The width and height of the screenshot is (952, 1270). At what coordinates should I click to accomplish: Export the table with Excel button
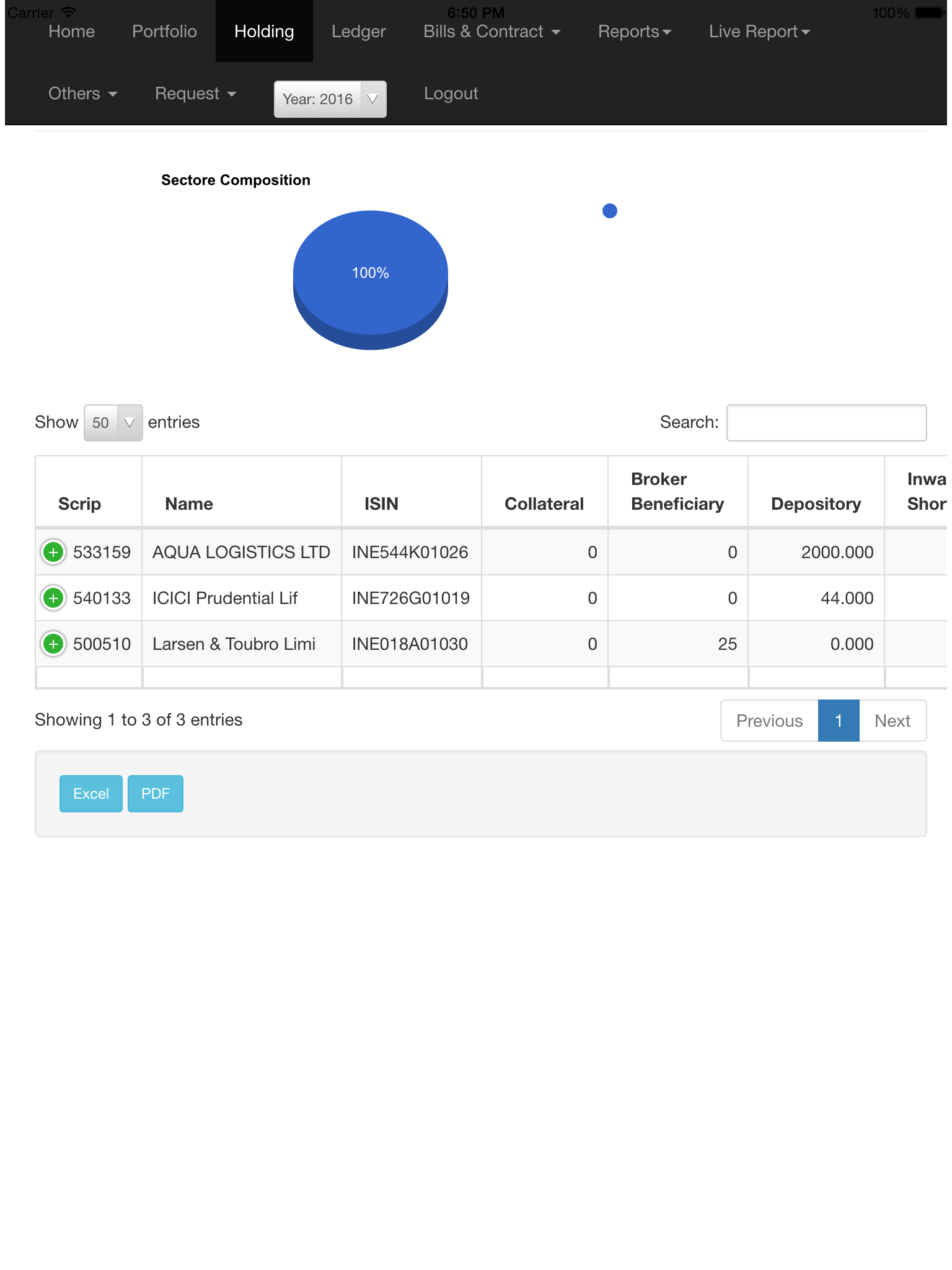pyautogui.click(x=91, y=794)
